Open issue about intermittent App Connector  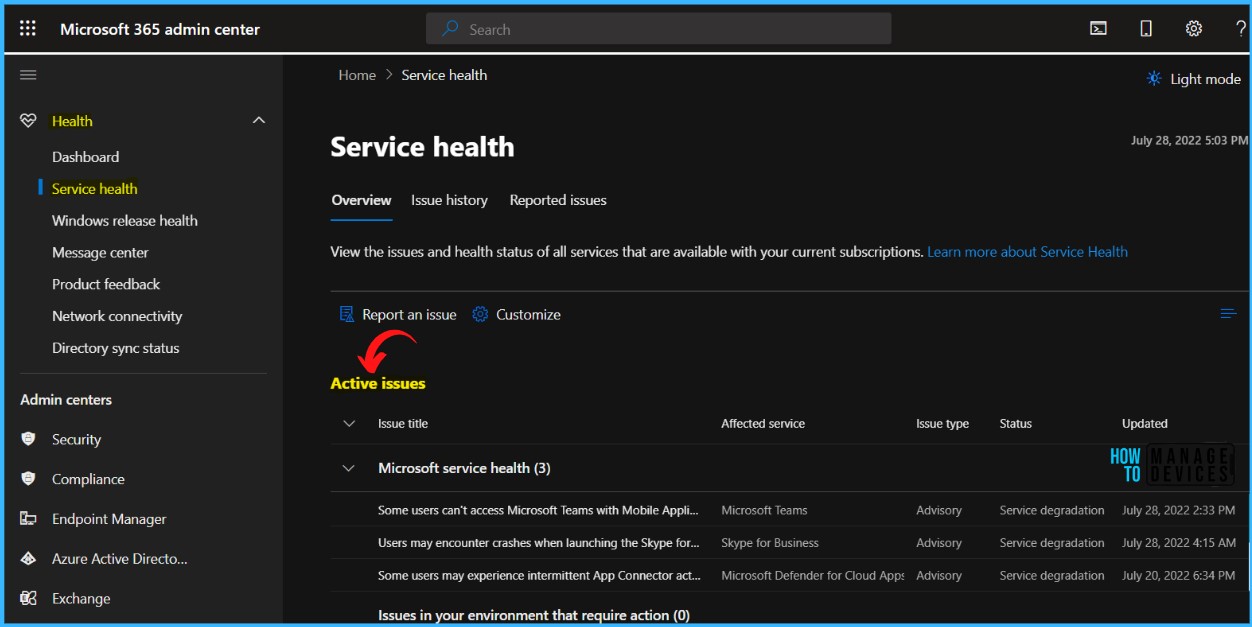pos(539,576)
